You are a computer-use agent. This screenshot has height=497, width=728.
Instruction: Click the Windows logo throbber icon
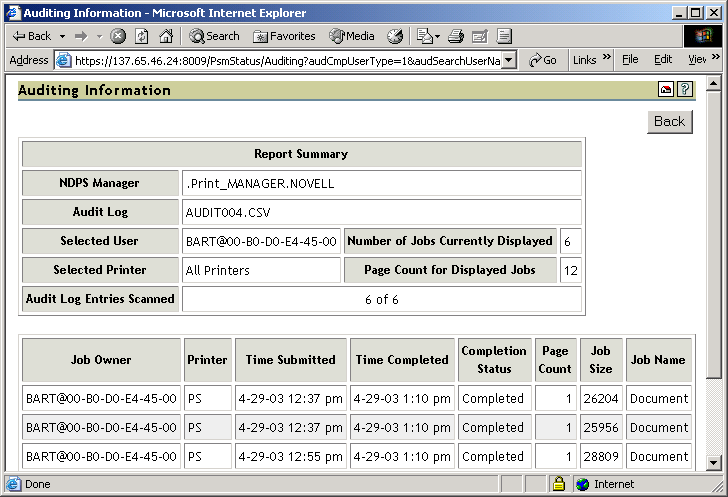703,36
